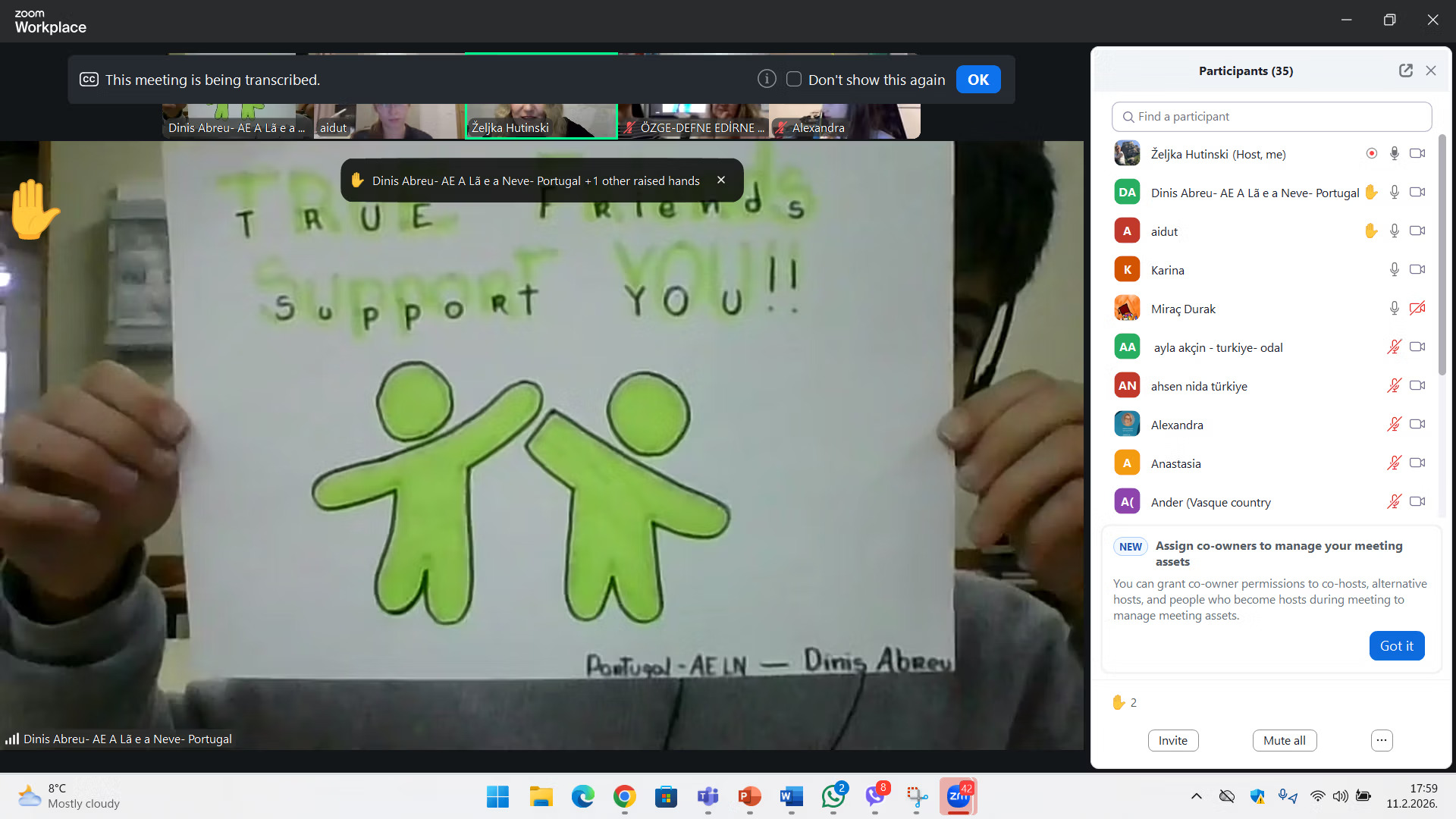The image size is (1456, 819).
Task: Click recording indicator on Željka Hutinski row
Action: tap(1371, 154)
